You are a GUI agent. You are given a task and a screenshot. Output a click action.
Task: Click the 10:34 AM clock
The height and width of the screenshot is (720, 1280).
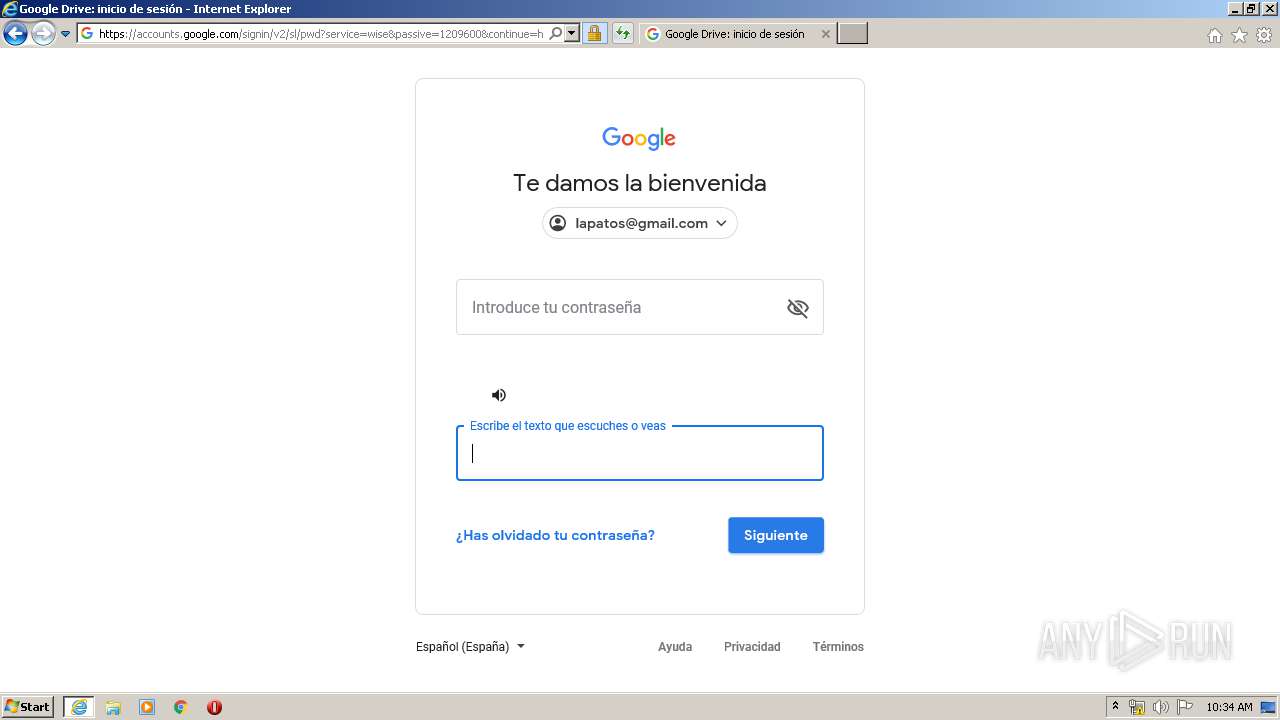tap(1229, 707)
